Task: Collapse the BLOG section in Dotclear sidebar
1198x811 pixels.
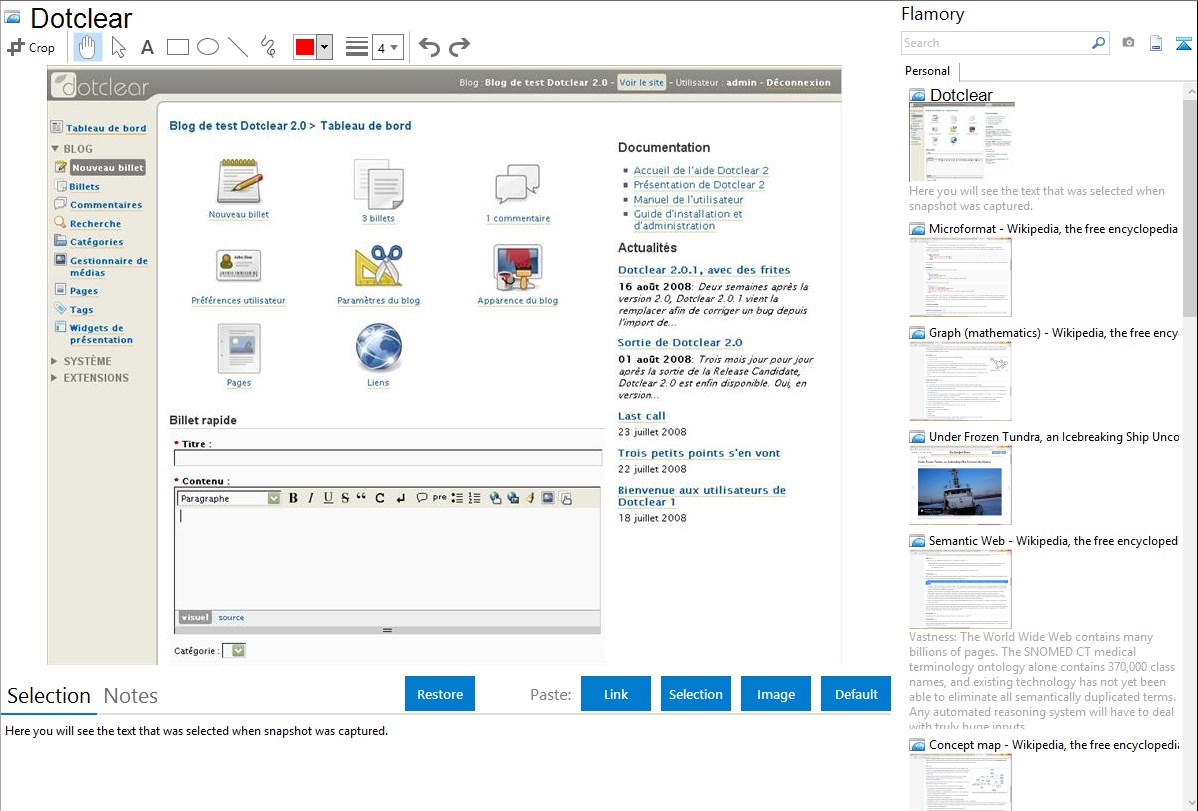Action: [55, 148]
